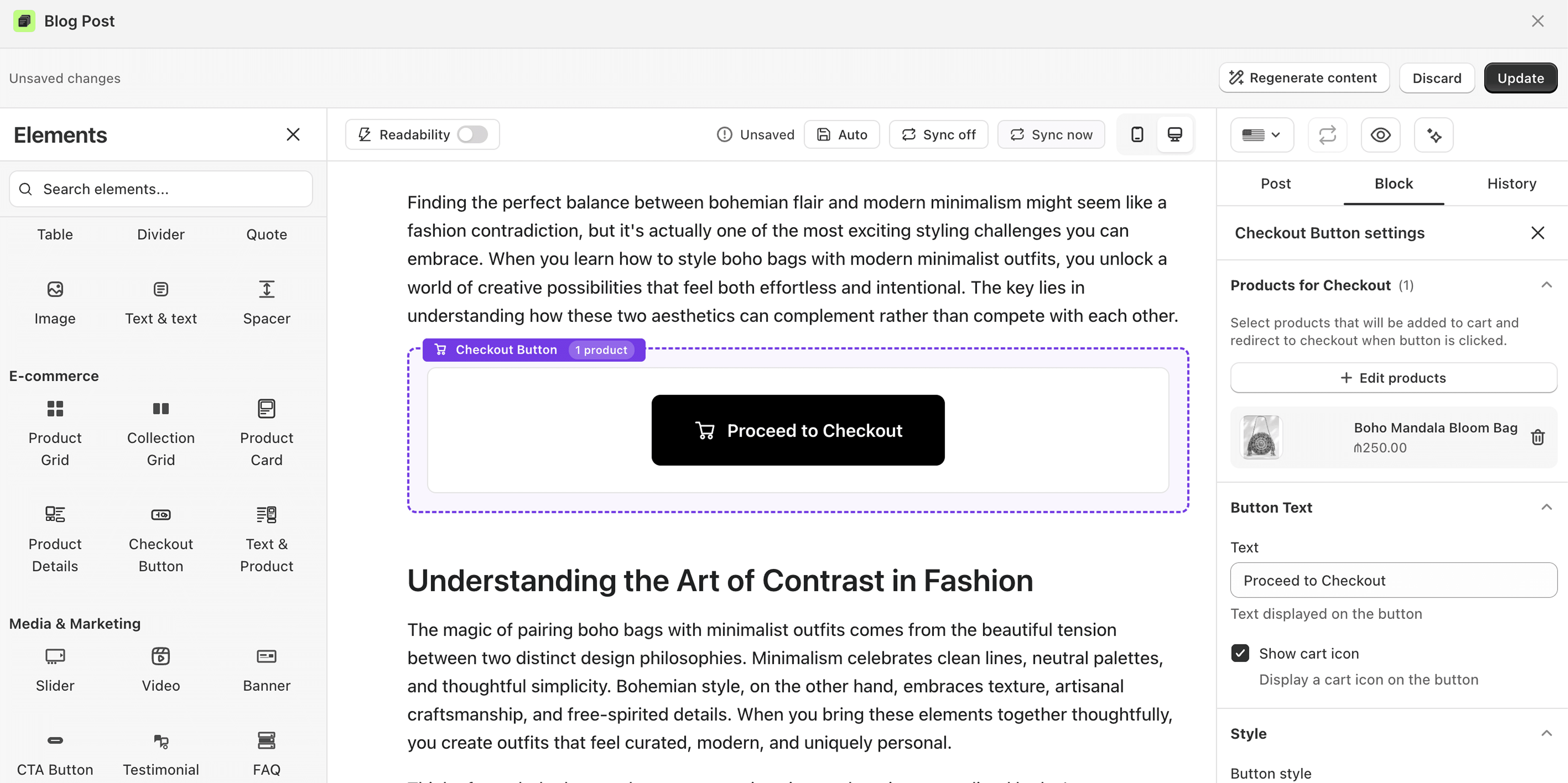Toggle the Readability switch
Screen dimensions: 1568x783
click(472, 134)
